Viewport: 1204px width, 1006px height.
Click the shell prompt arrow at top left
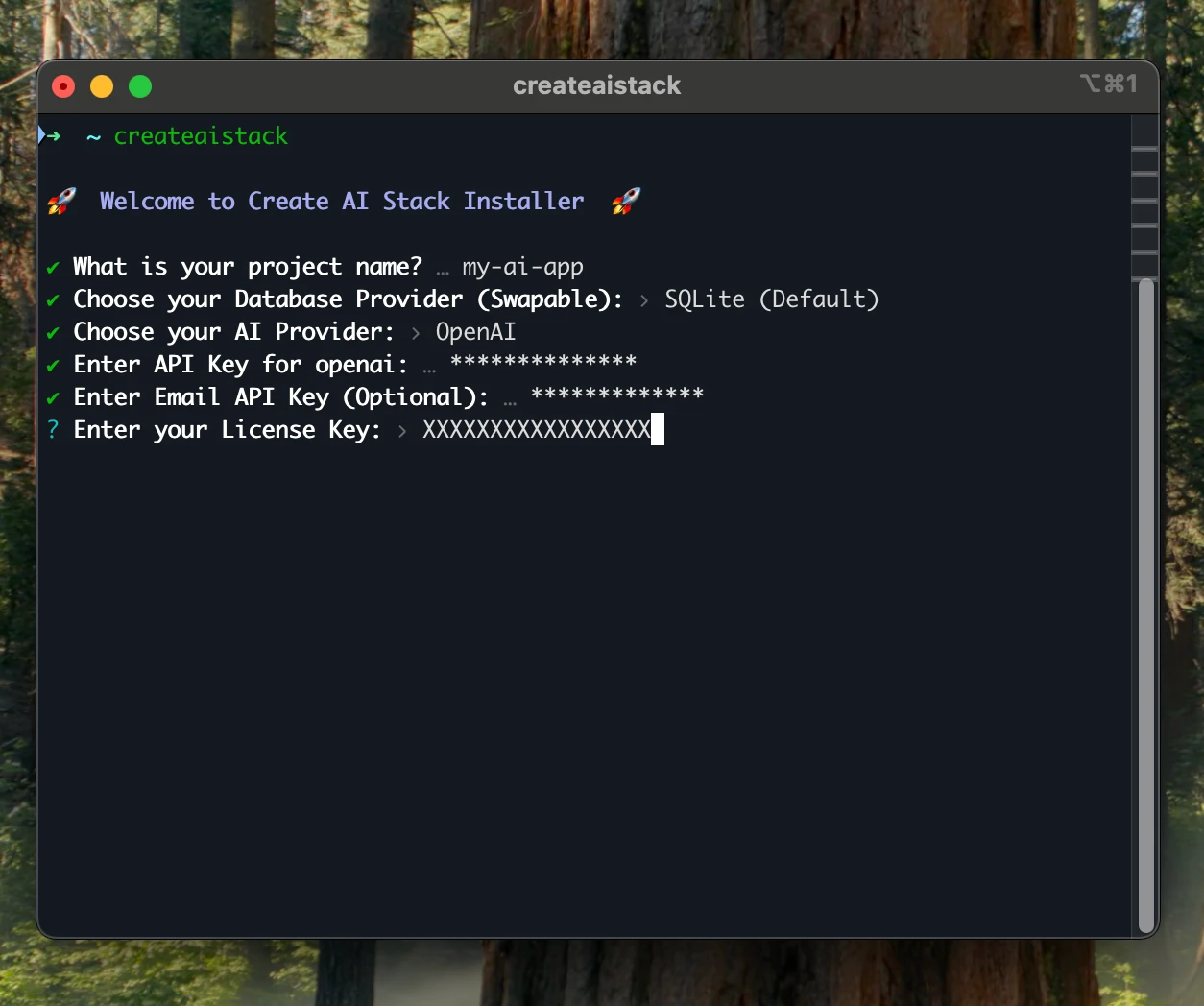click(x=50, y=136)
